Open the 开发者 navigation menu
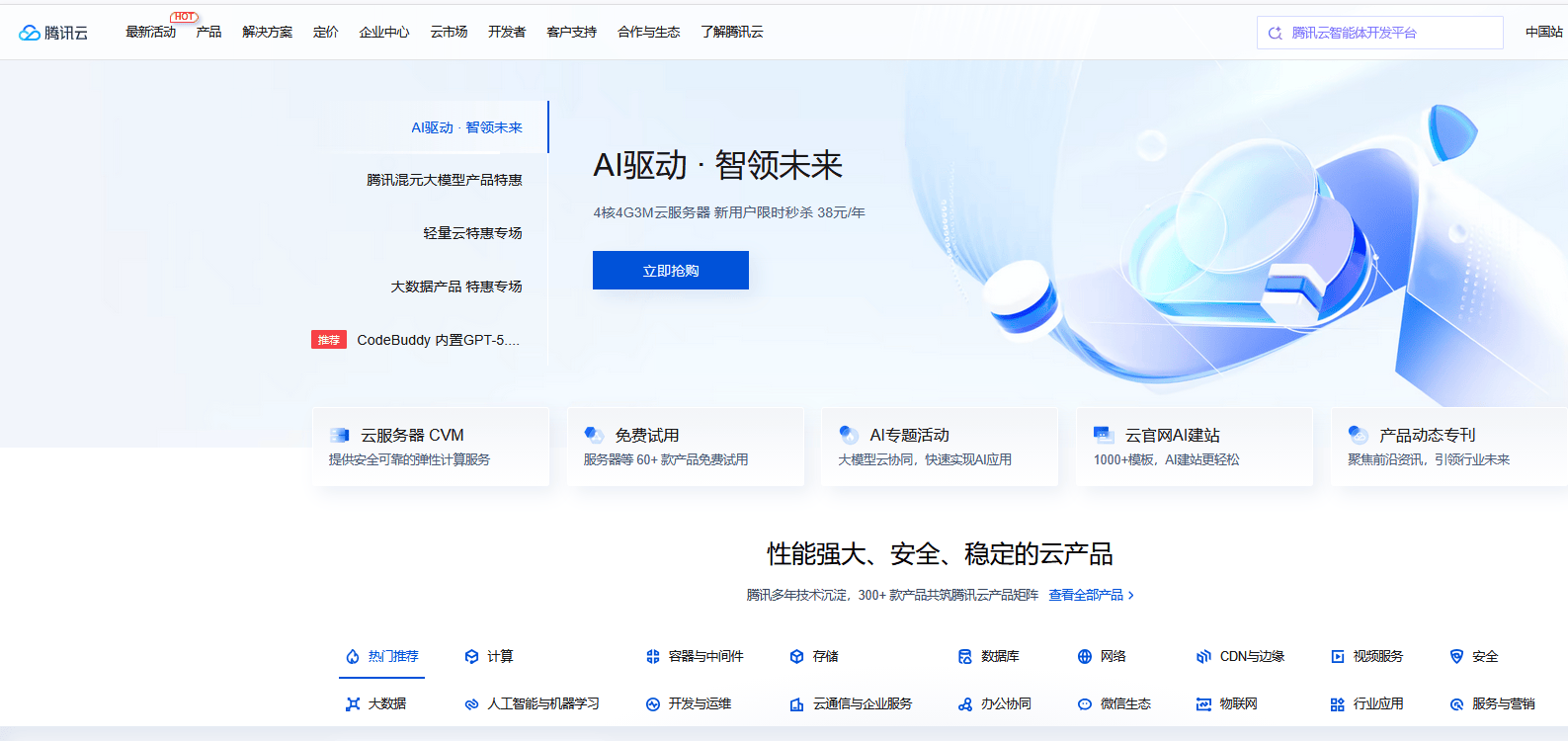 point(507,32)
